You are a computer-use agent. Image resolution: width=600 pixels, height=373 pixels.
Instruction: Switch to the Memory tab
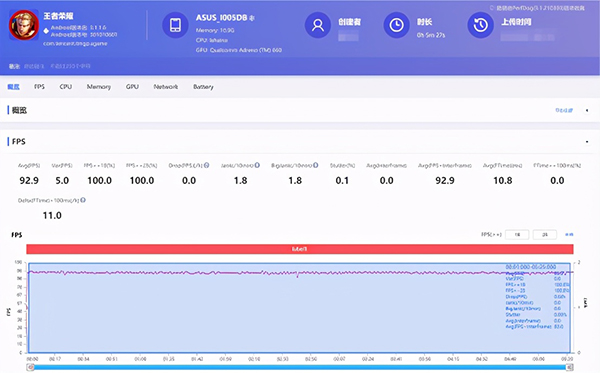click(99, 87)
